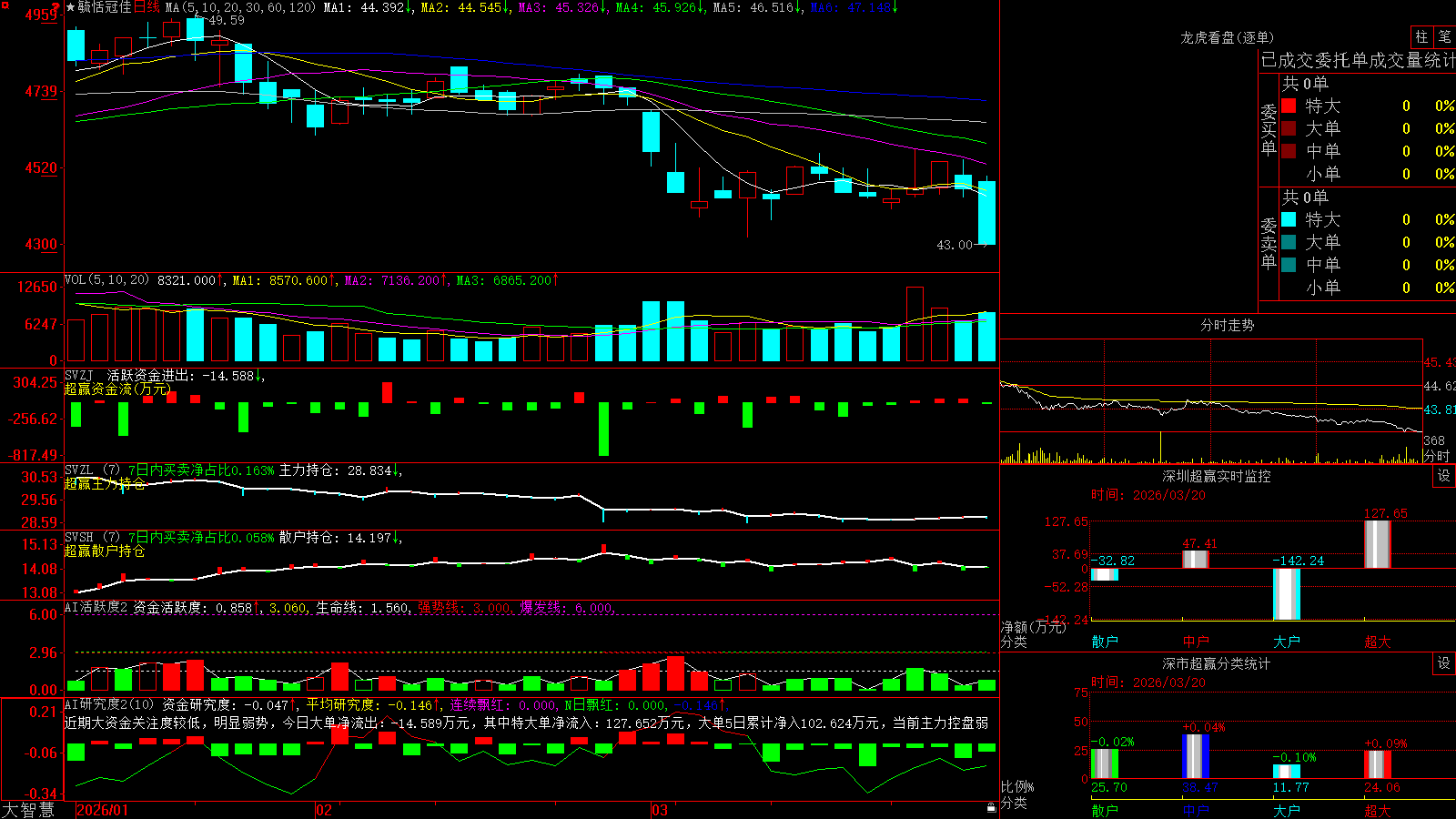Click the teal 中单 sell order swatch

click(1289, 265)
